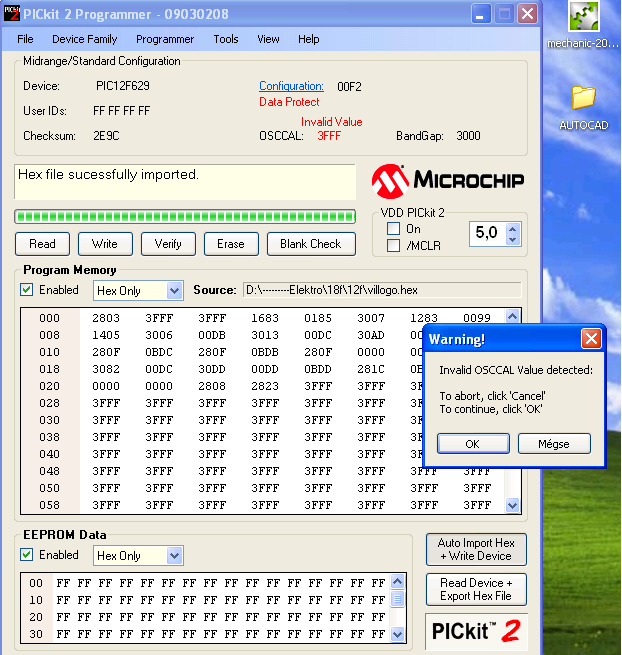Click Read Device + Export Hex File

476,589
